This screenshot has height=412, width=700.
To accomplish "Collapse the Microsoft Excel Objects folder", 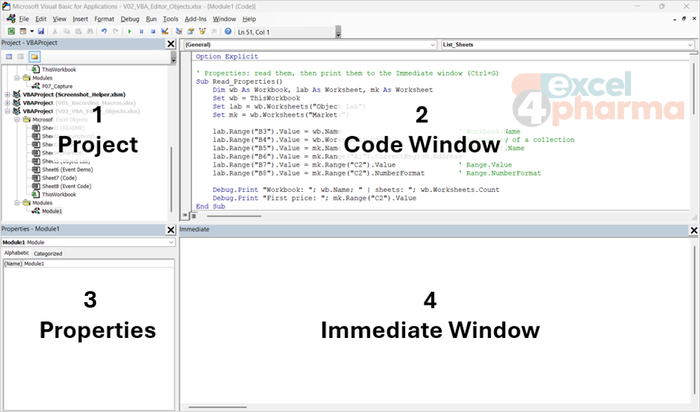I will pyautogui.click(x=17, y=120).
